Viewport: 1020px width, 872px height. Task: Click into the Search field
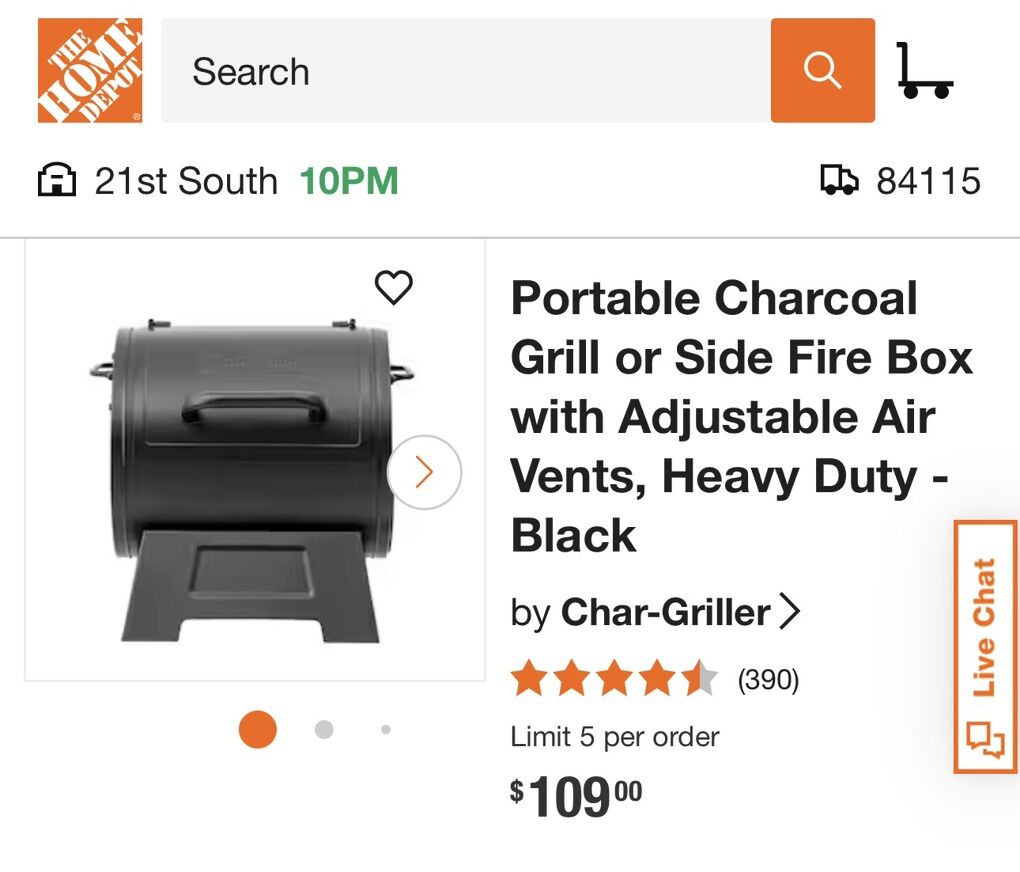(465, 71)
